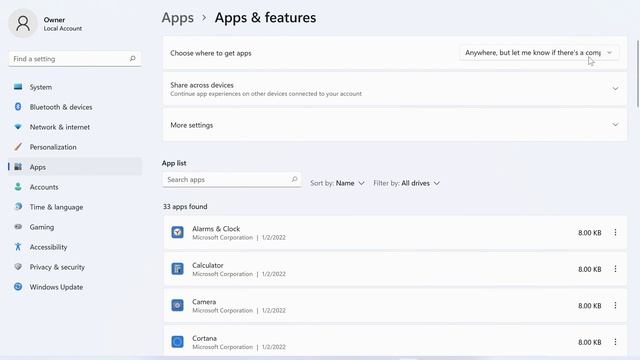Click the Apps & features page heading

265,18
